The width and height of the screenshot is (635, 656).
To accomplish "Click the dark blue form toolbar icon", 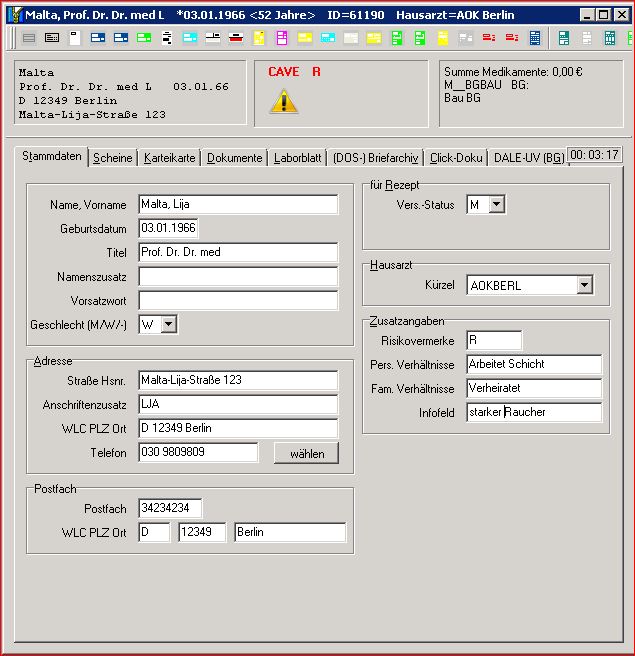I will pos(98,38).
